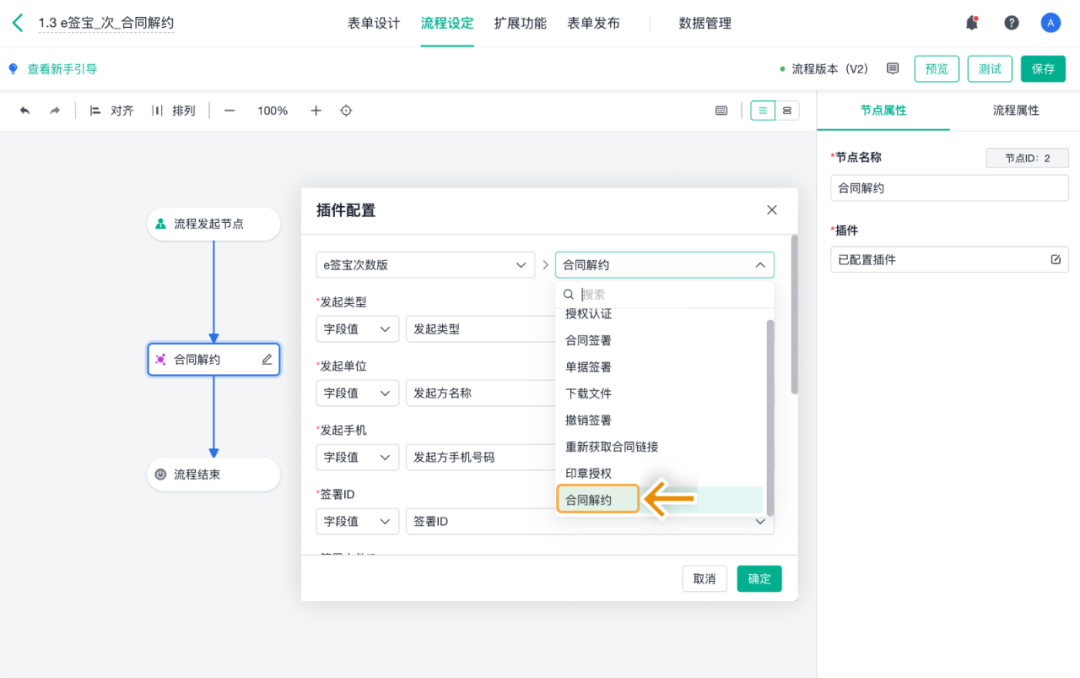Open the 表单设计 tab
Viewport: 1080px width, 678px height.
click(x=373, y=23)
